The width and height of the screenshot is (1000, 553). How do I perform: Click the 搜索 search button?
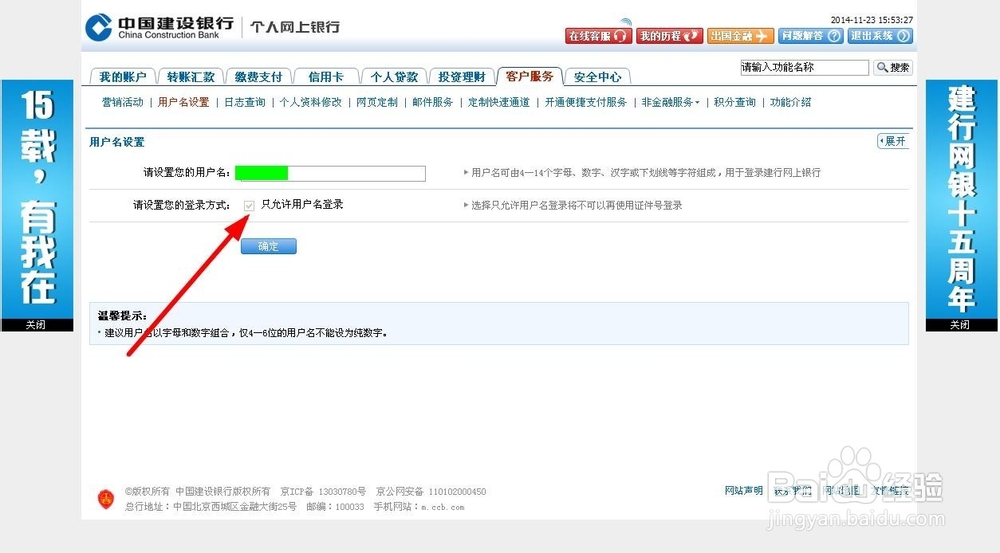pyautogui.click(x=893, y=68)
